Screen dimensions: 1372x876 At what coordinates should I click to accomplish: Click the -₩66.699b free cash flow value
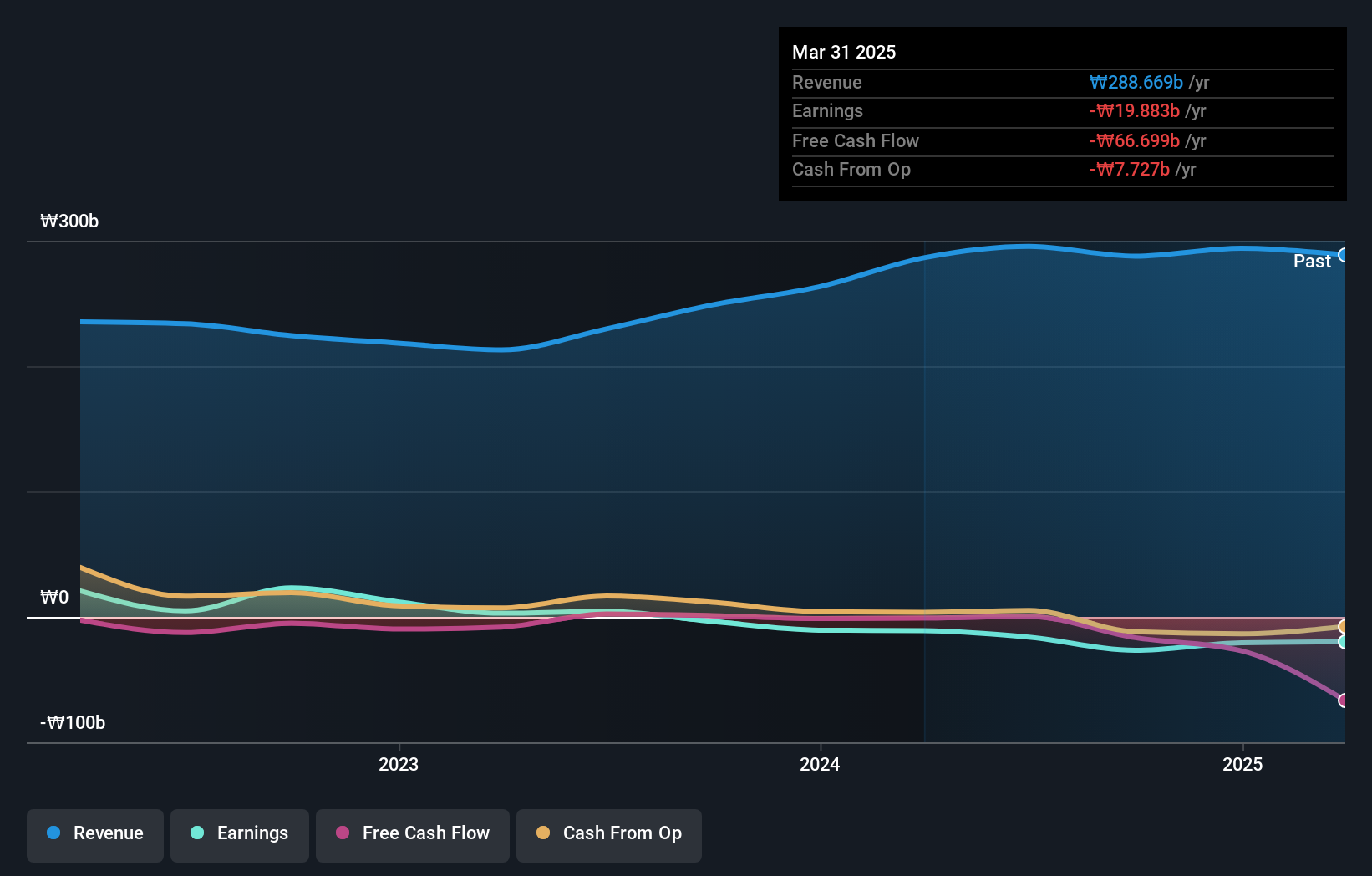[1135, 140]
